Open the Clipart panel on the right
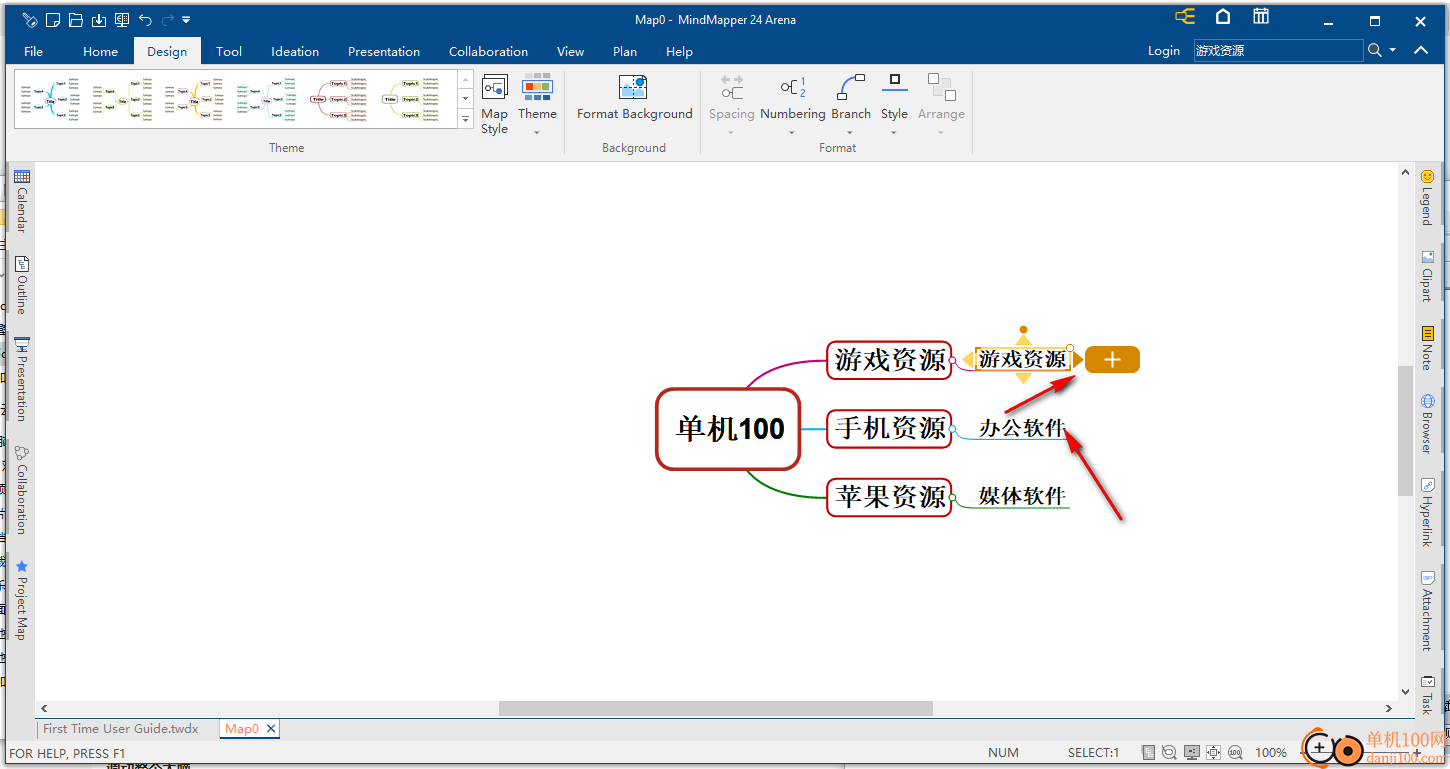This screenshot has width=1450, height=769. click(1427, 275)
